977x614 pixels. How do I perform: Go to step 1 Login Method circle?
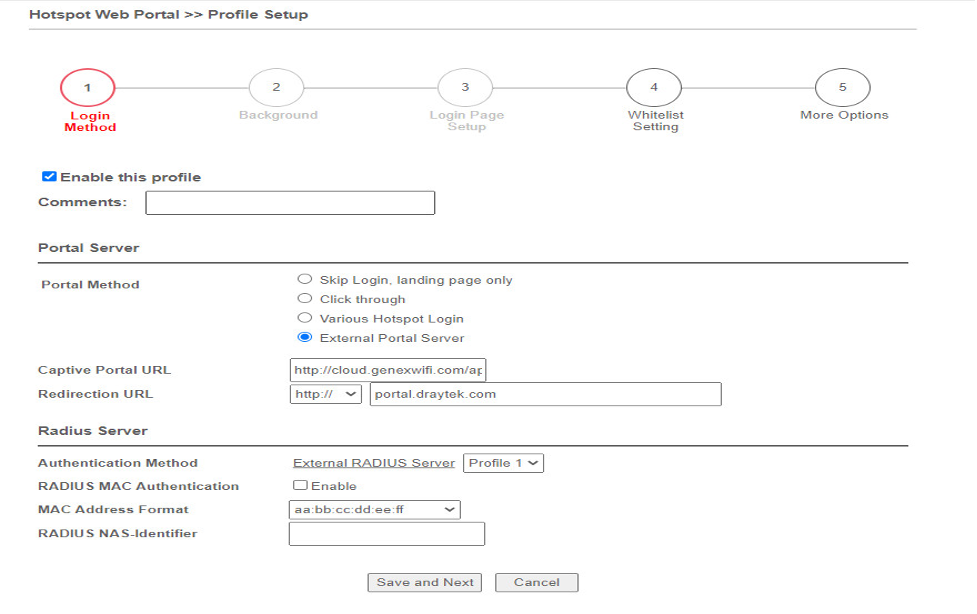[88, 87]
